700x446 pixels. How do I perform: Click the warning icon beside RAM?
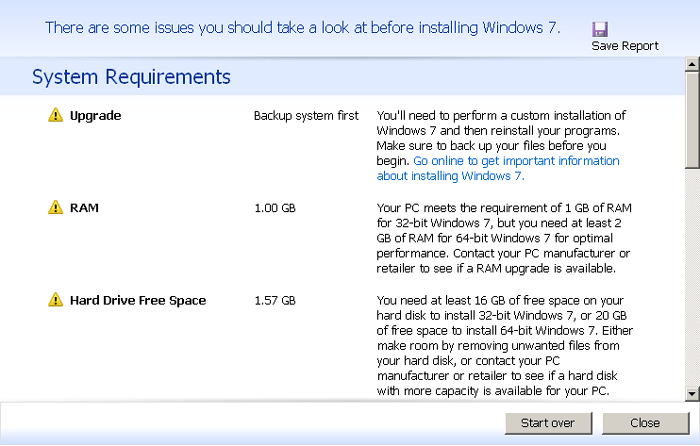tap(55, 208)
